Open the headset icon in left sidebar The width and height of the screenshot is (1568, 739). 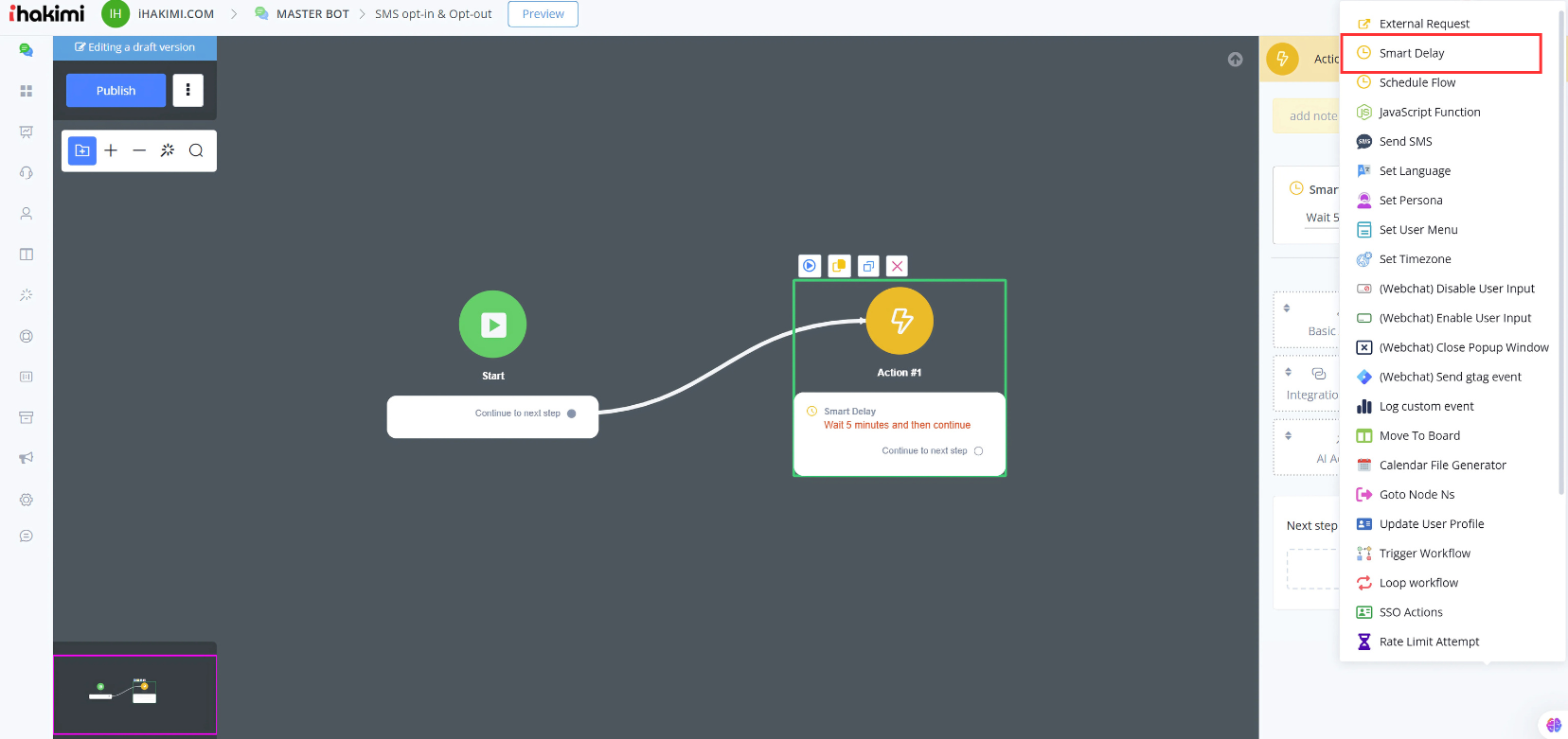[27, 172]
